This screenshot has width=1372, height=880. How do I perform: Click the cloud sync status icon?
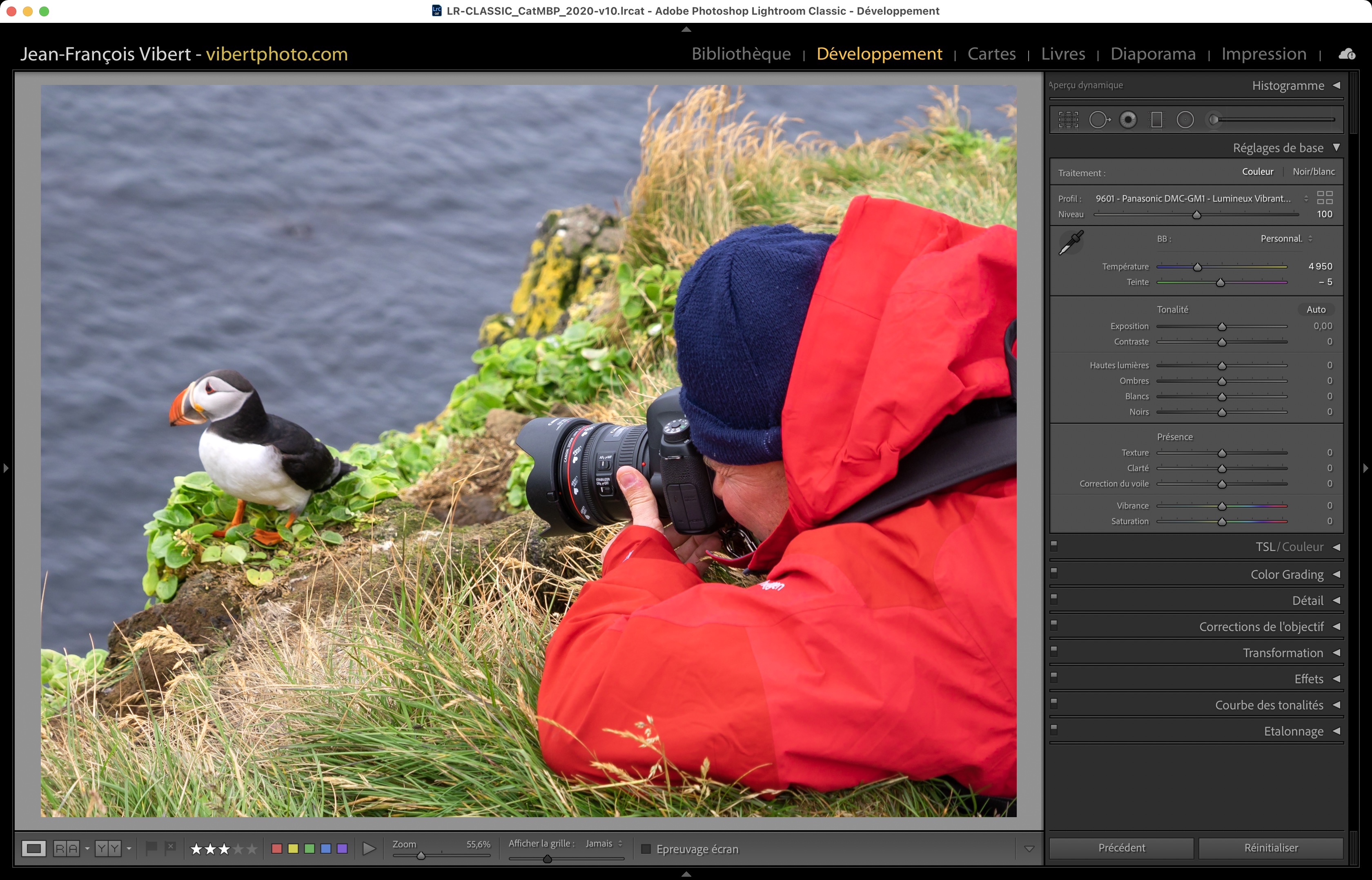(1347, 54)
